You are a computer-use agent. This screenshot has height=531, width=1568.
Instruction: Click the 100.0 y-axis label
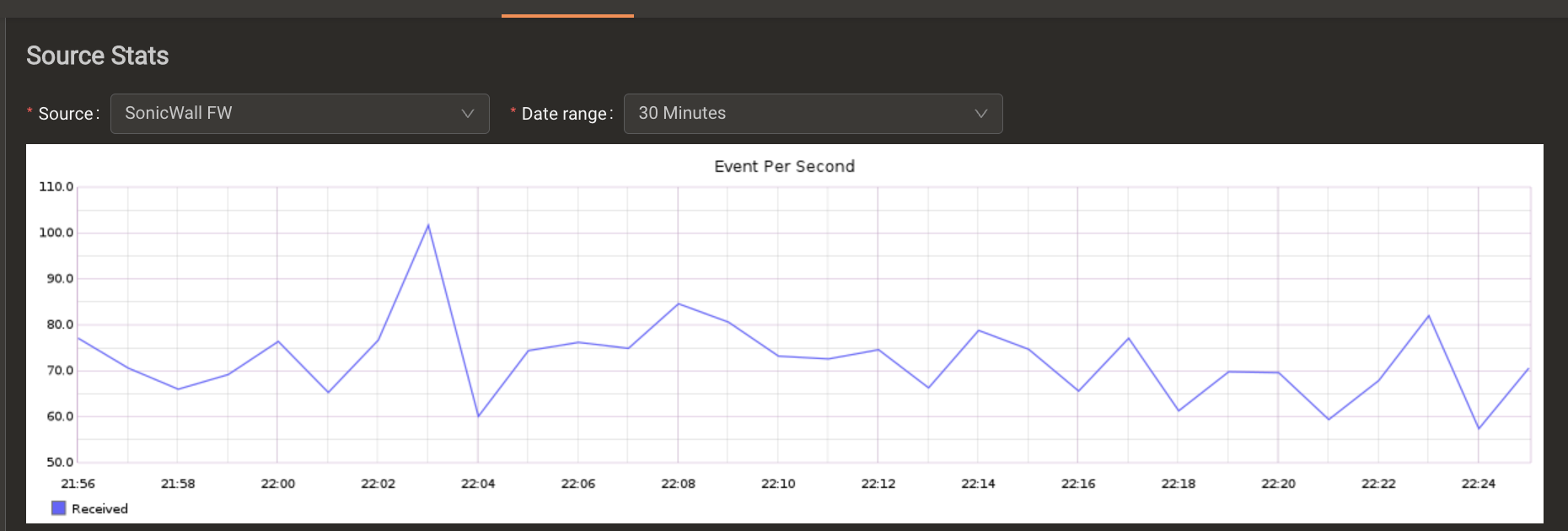[56, 233]
